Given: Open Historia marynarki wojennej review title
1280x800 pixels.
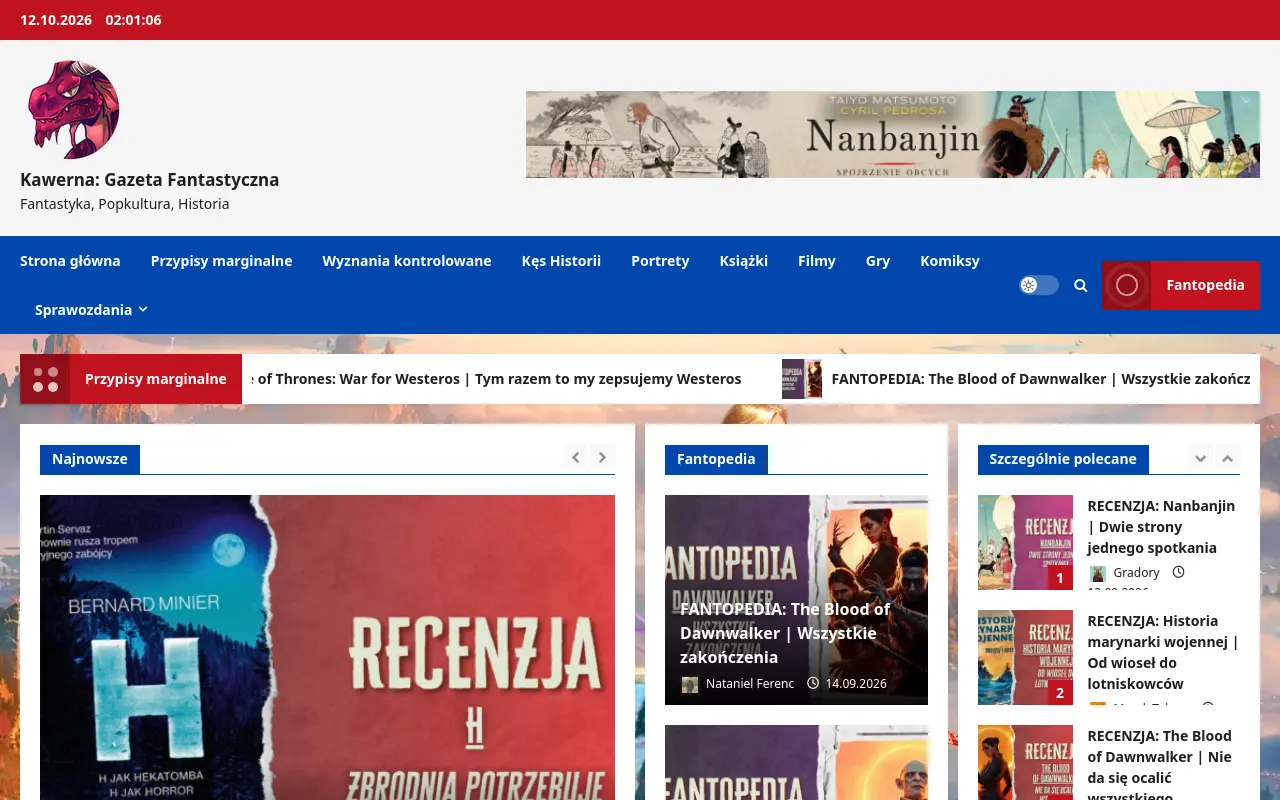Looking at the screenshot, I should click(x=1163, y=653).
